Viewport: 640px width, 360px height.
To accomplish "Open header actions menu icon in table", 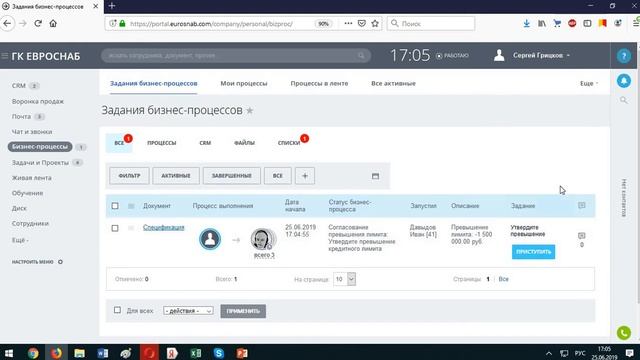I will coord(131,206).
